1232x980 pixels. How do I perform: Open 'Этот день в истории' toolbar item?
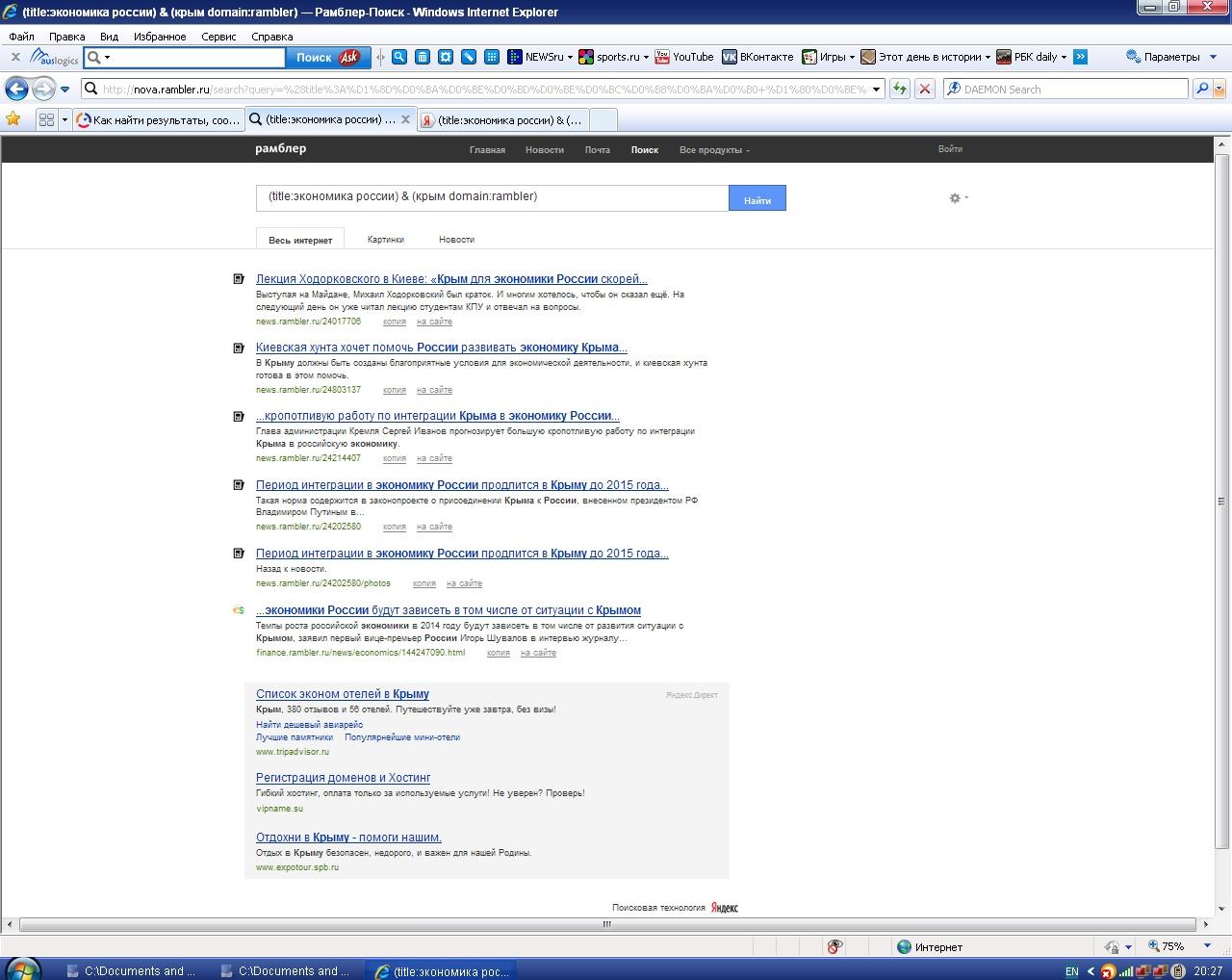(925, 57)
